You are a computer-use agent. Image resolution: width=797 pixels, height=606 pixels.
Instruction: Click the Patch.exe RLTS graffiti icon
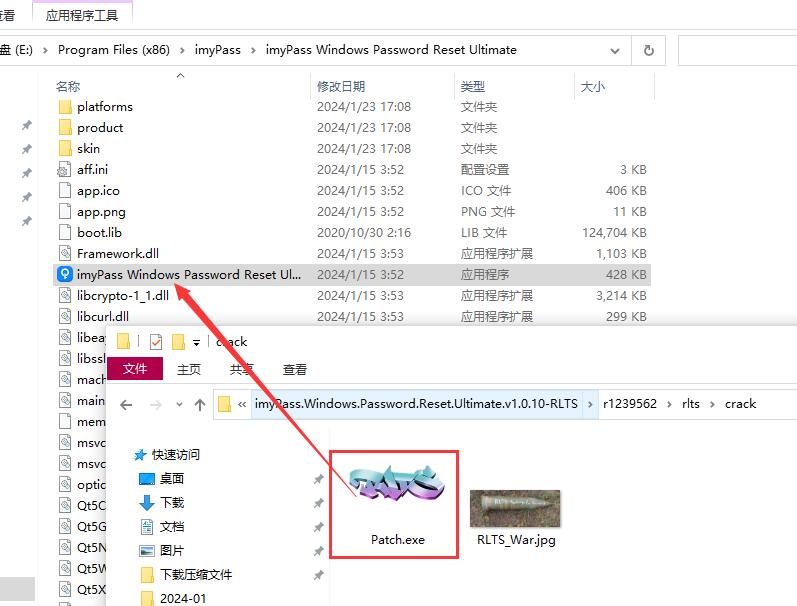[x=396, y=482]
